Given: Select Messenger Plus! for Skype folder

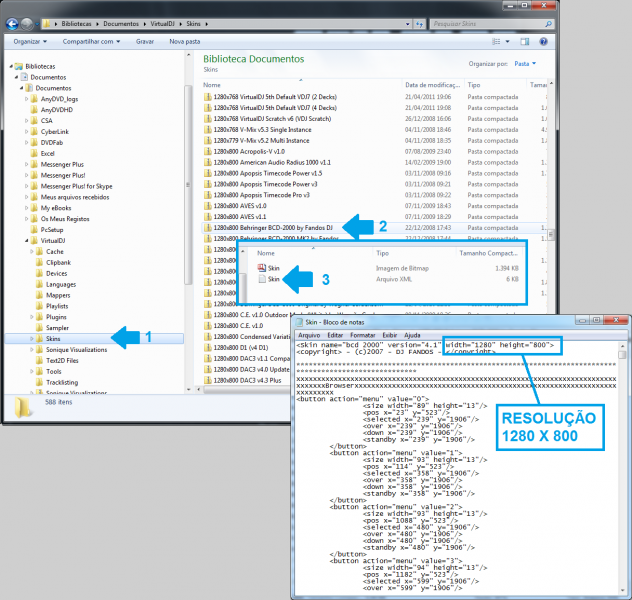Looking at the screenshot, I should point(76,186).
